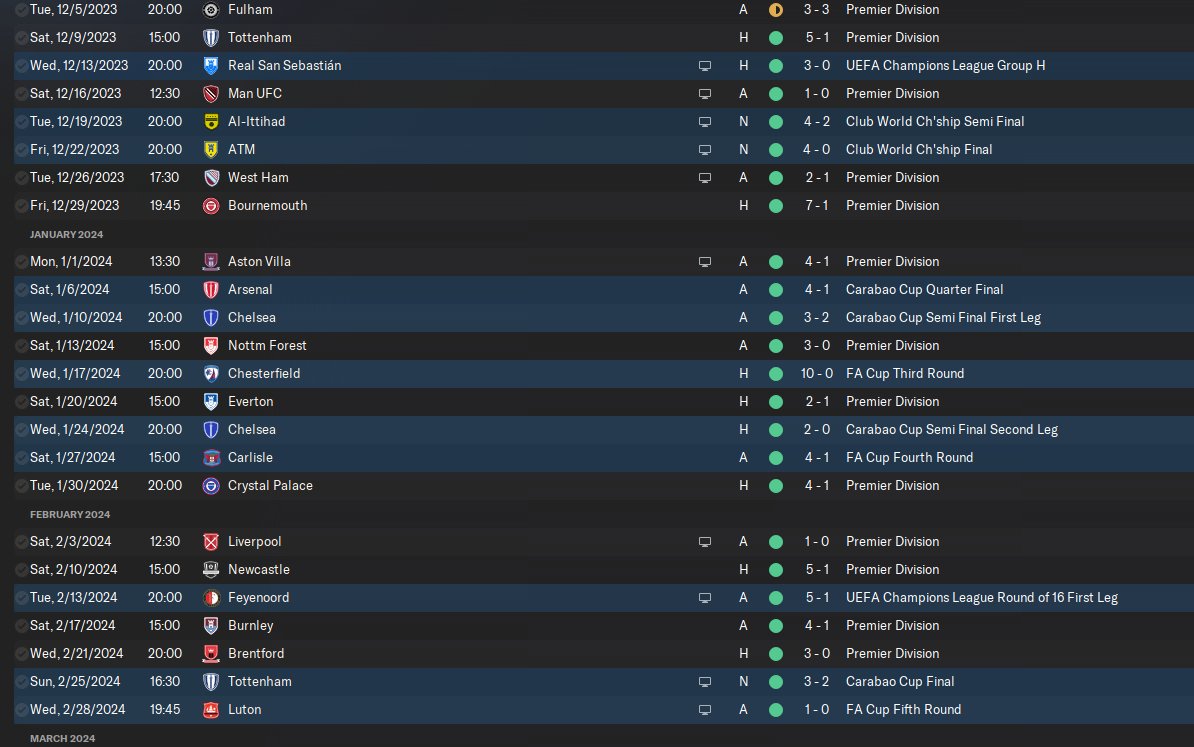
Task: Open the Newcastle team link
Action: coord(258,570)
